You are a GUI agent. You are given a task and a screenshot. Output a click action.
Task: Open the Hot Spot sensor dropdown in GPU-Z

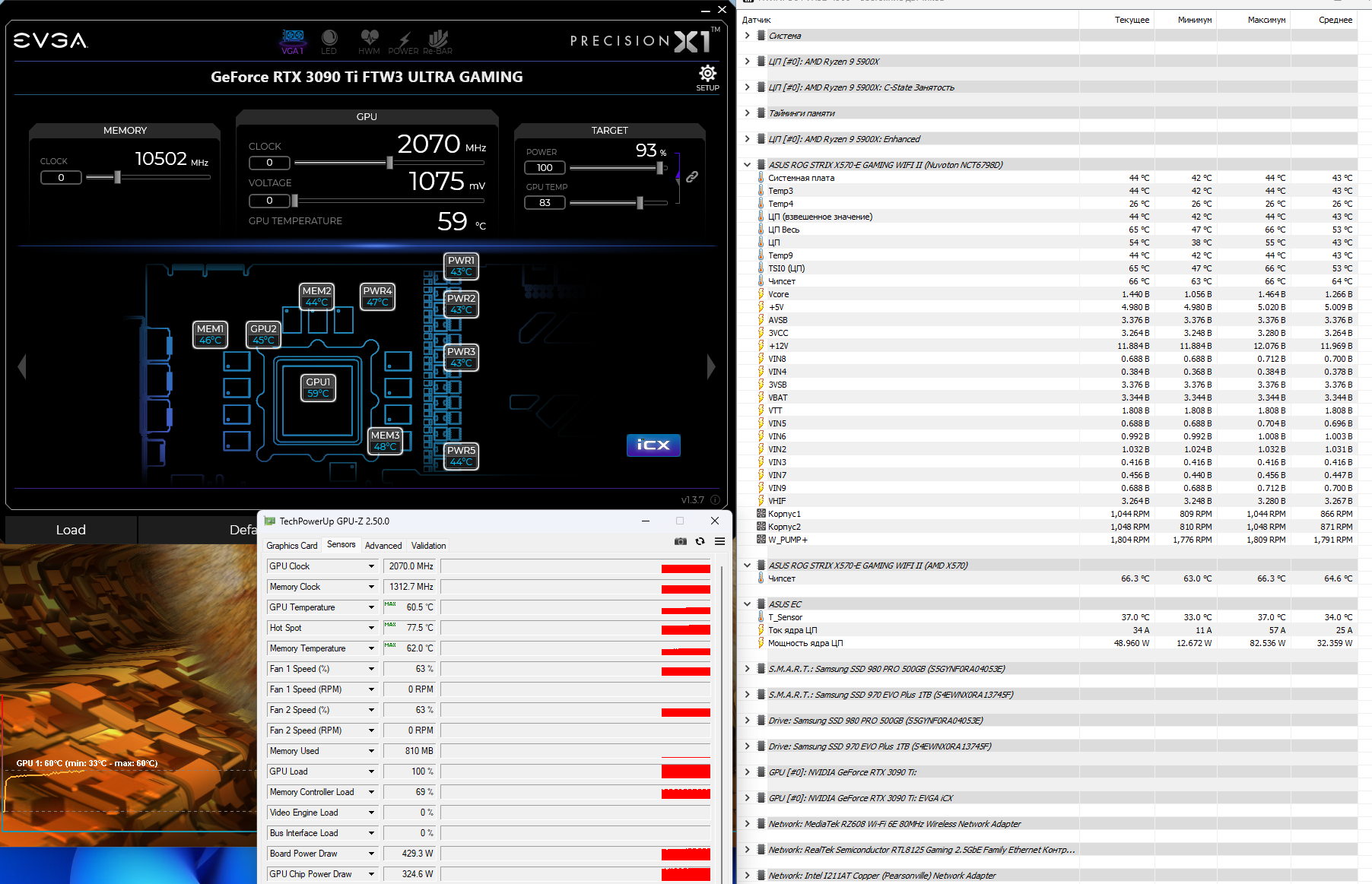click(371, 628)
